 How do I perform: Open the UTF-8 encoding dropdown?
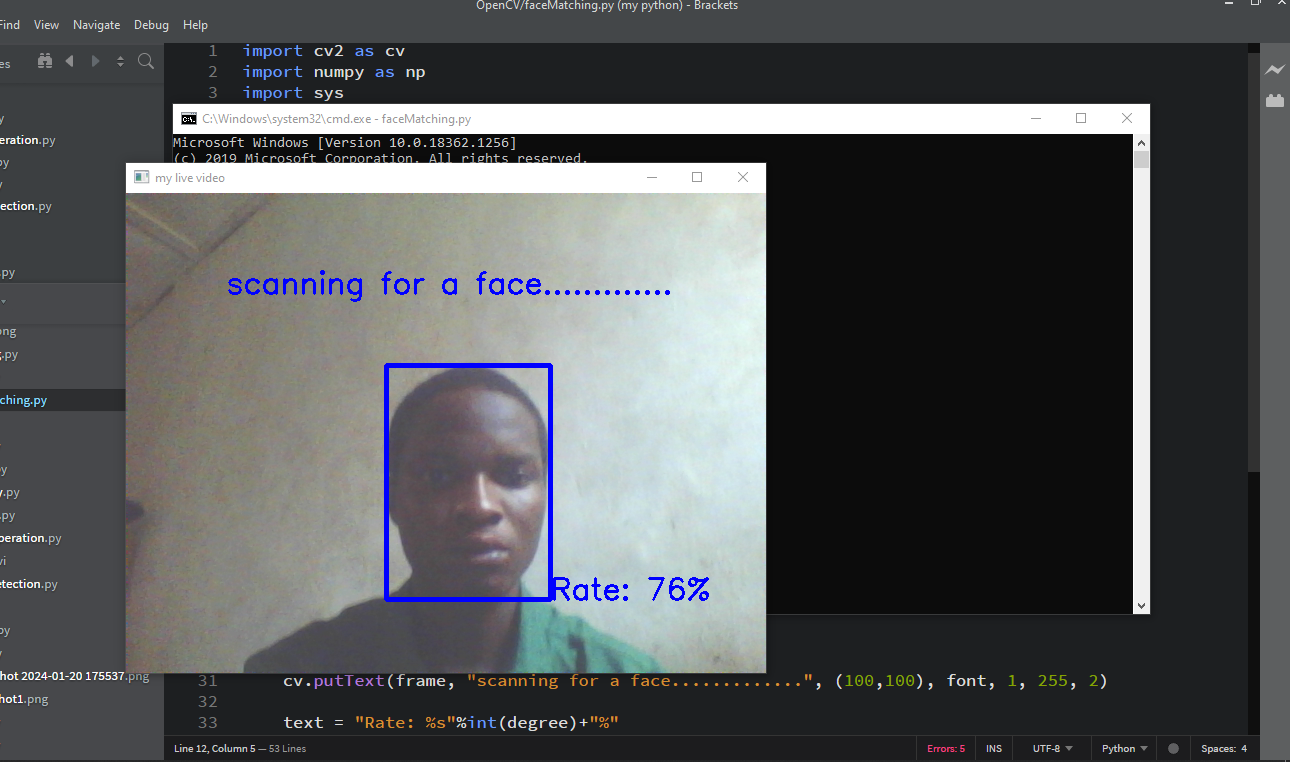click(x=1051, y=748)
